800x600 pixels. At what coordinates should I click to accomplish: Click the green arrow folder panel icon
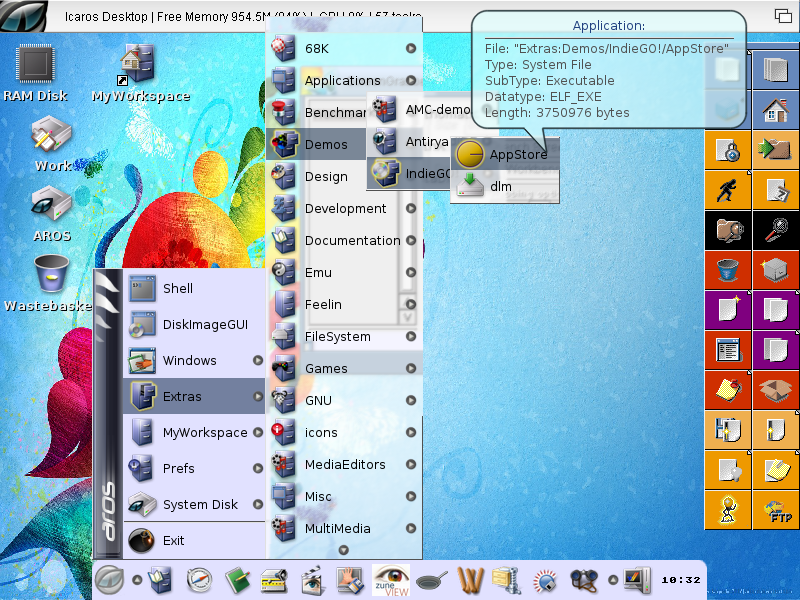[x=776, y=150]
